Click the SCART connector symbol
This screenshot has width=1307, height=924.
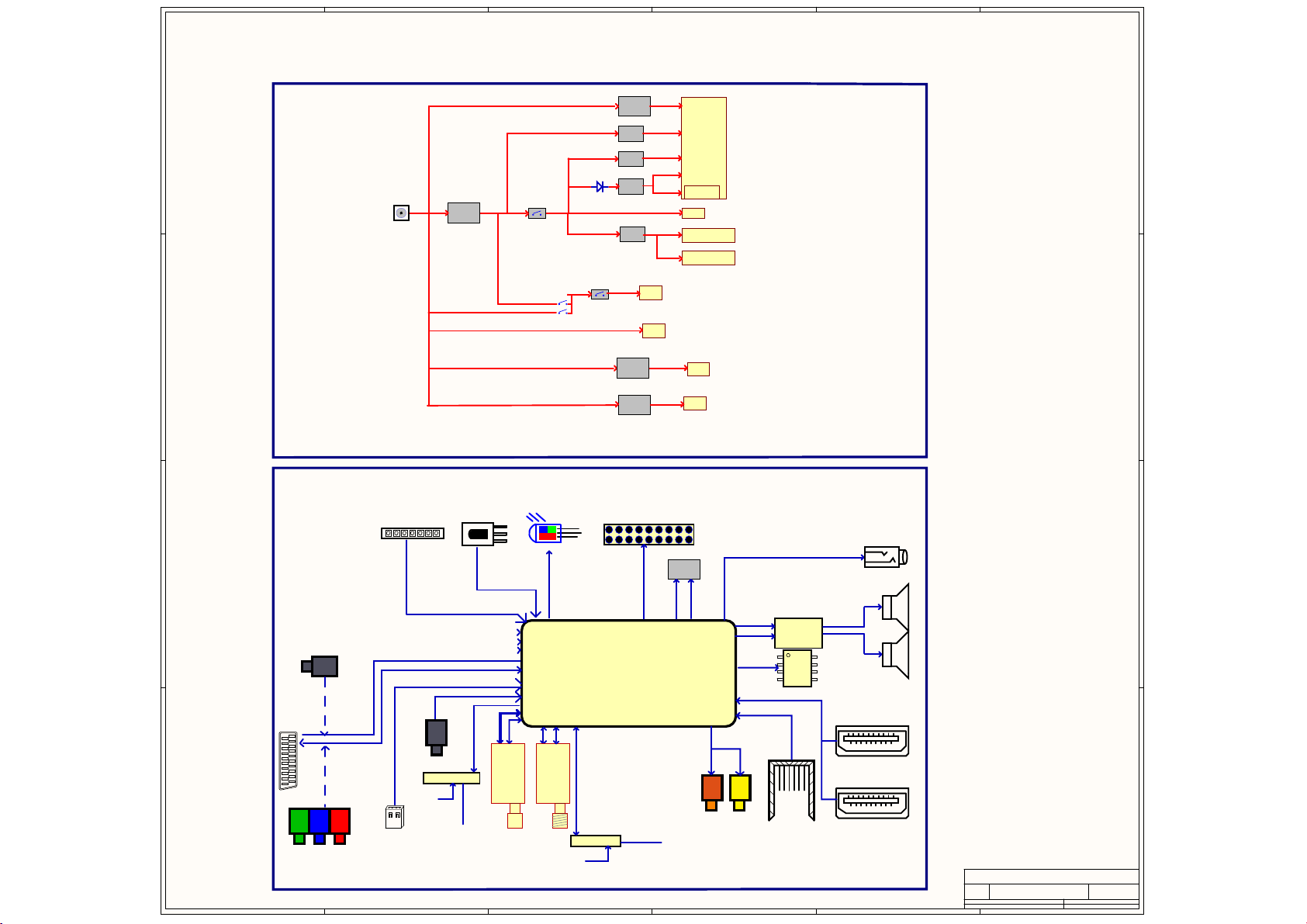pyautogui.click(x=288, y=760)
